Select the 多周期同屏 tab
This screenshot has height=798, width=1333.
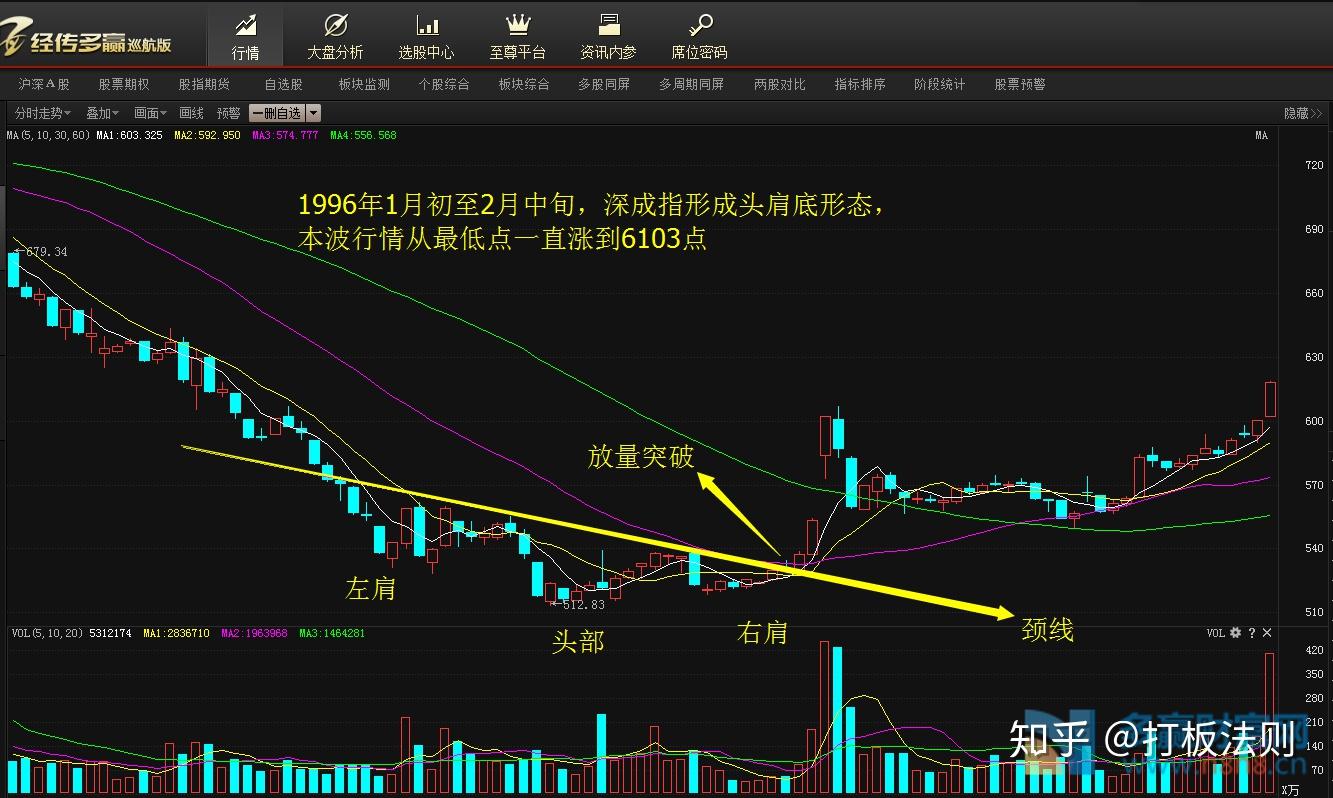(x=691, y=85)
